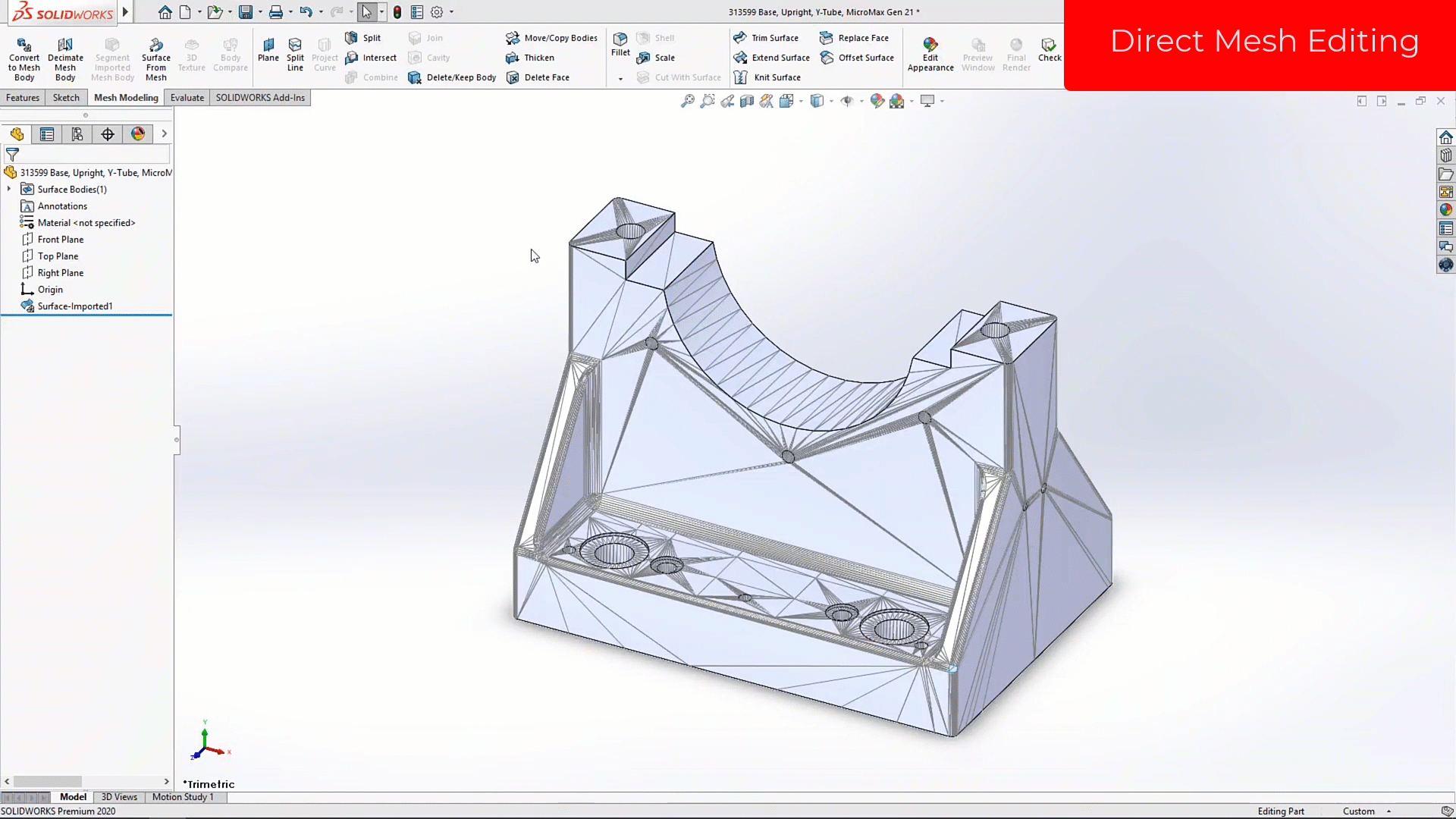Switch to the Features tab
Image resolution: width=1456 pixels, height=819 pixels.
[x=23, y=98]
